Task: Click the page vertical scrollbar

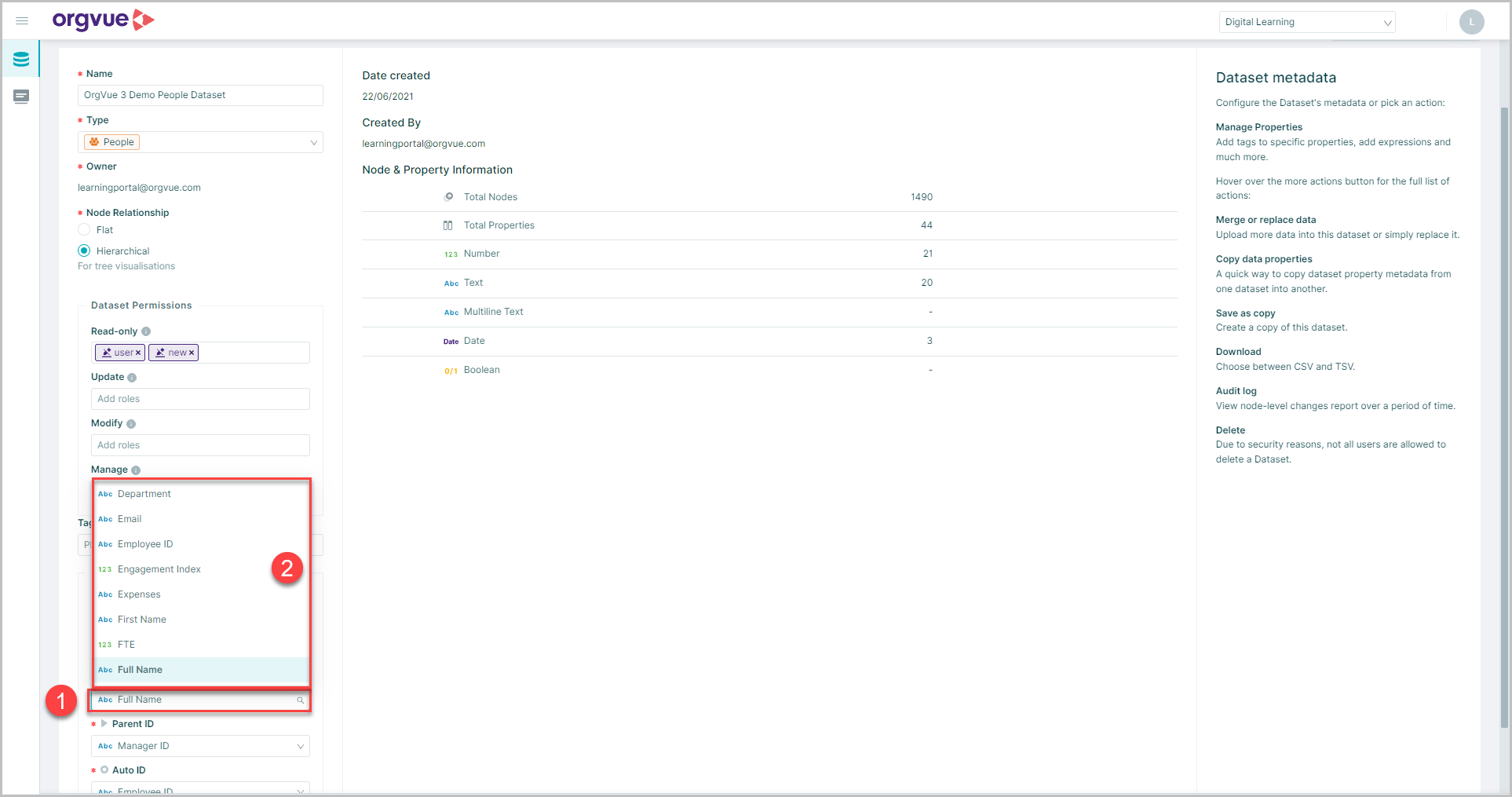Action: point(1504,416)
